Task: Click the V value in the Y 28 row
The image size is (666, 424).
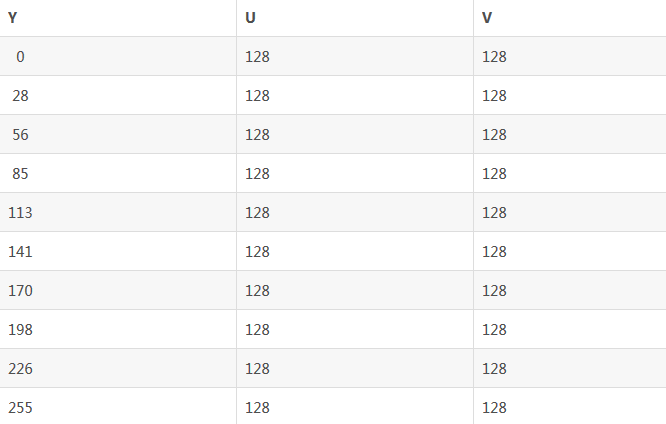Action: point(494,96)
